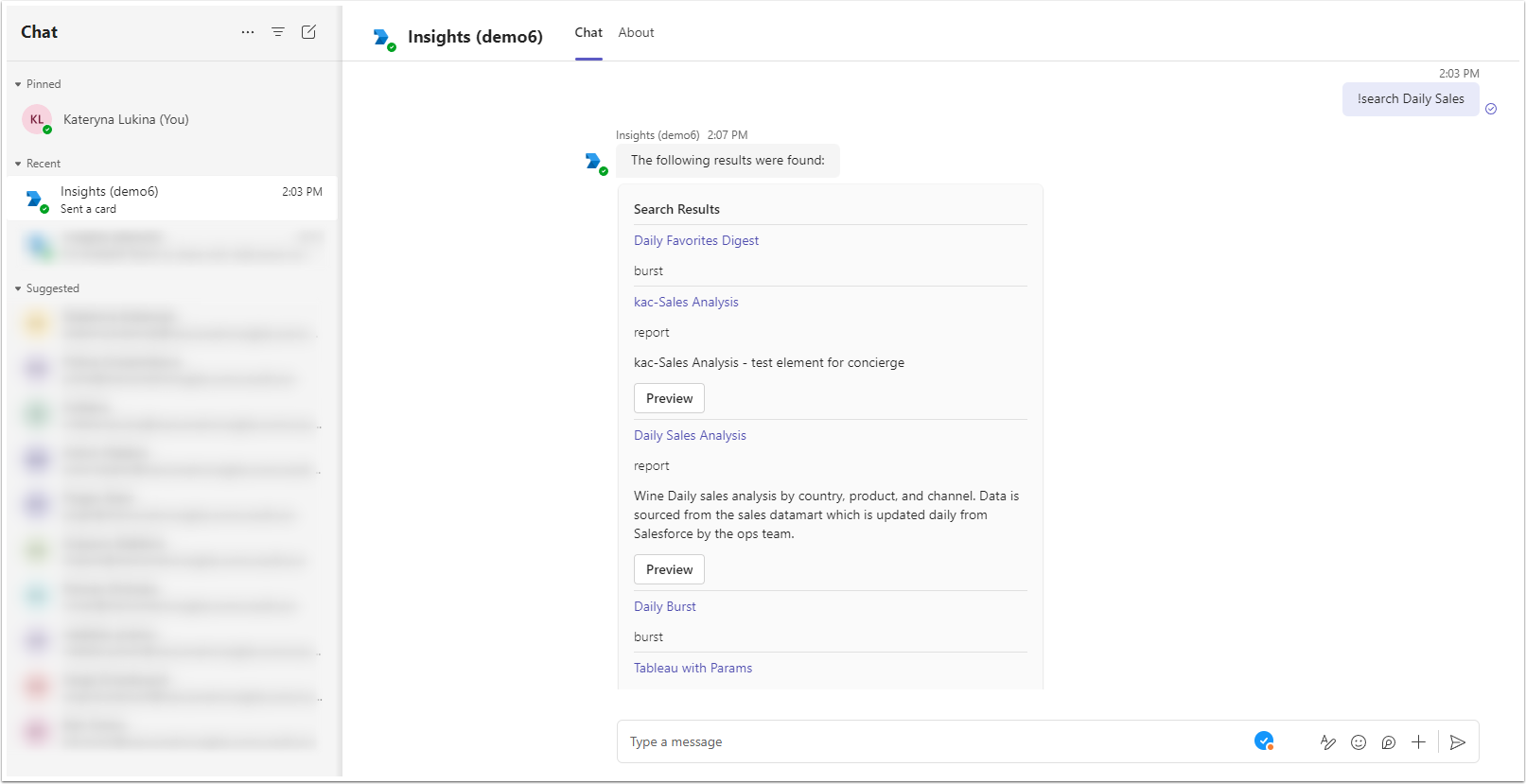1526x784 pixels.
Task: Click the filter chats icon
Action: click(x=278, y=32)
